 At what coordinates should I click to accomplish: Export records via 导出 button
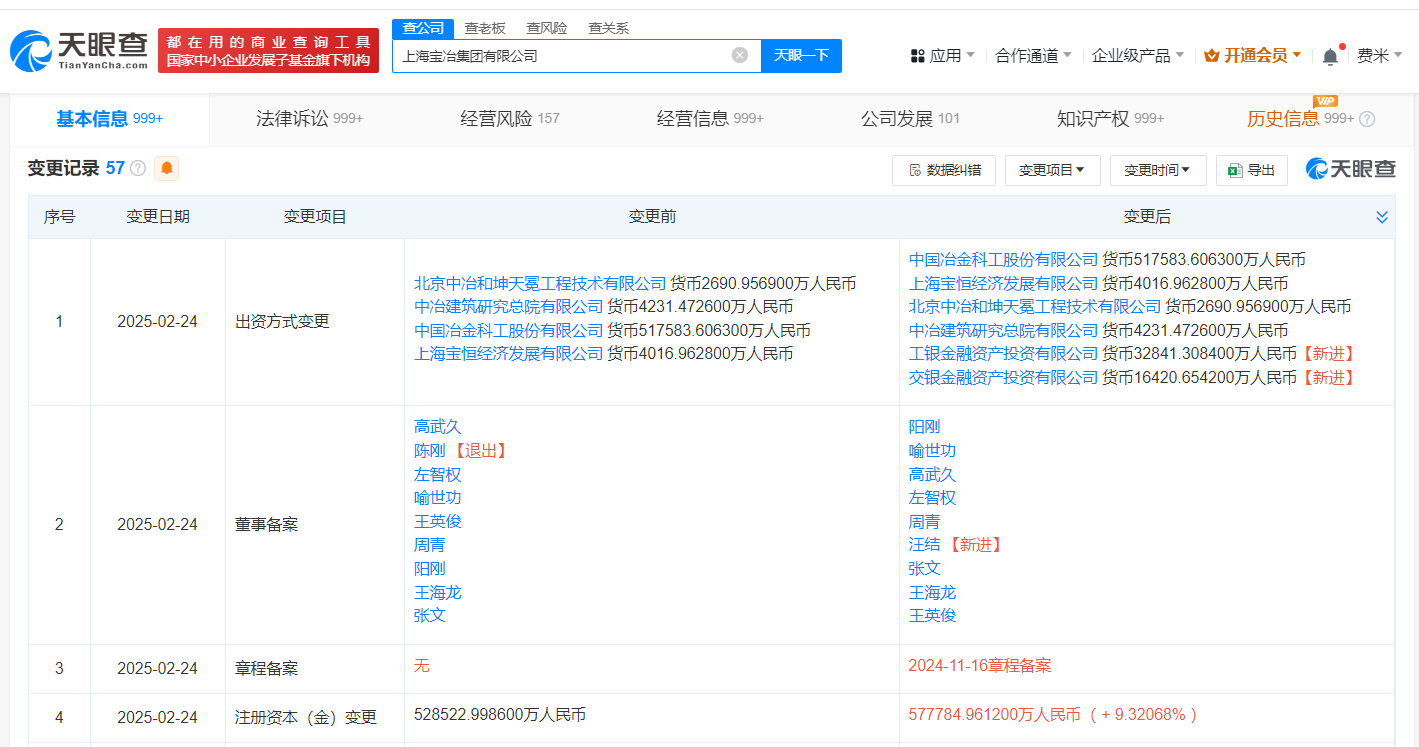click(x=1251, y=171)
